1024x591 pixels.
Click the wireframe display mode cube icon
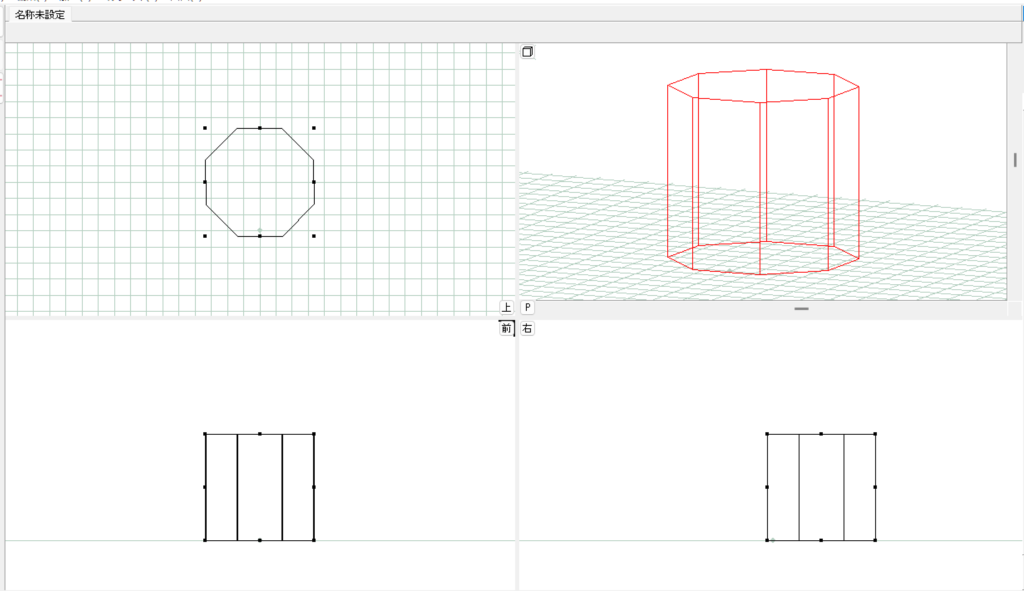(x=528, y=53)
